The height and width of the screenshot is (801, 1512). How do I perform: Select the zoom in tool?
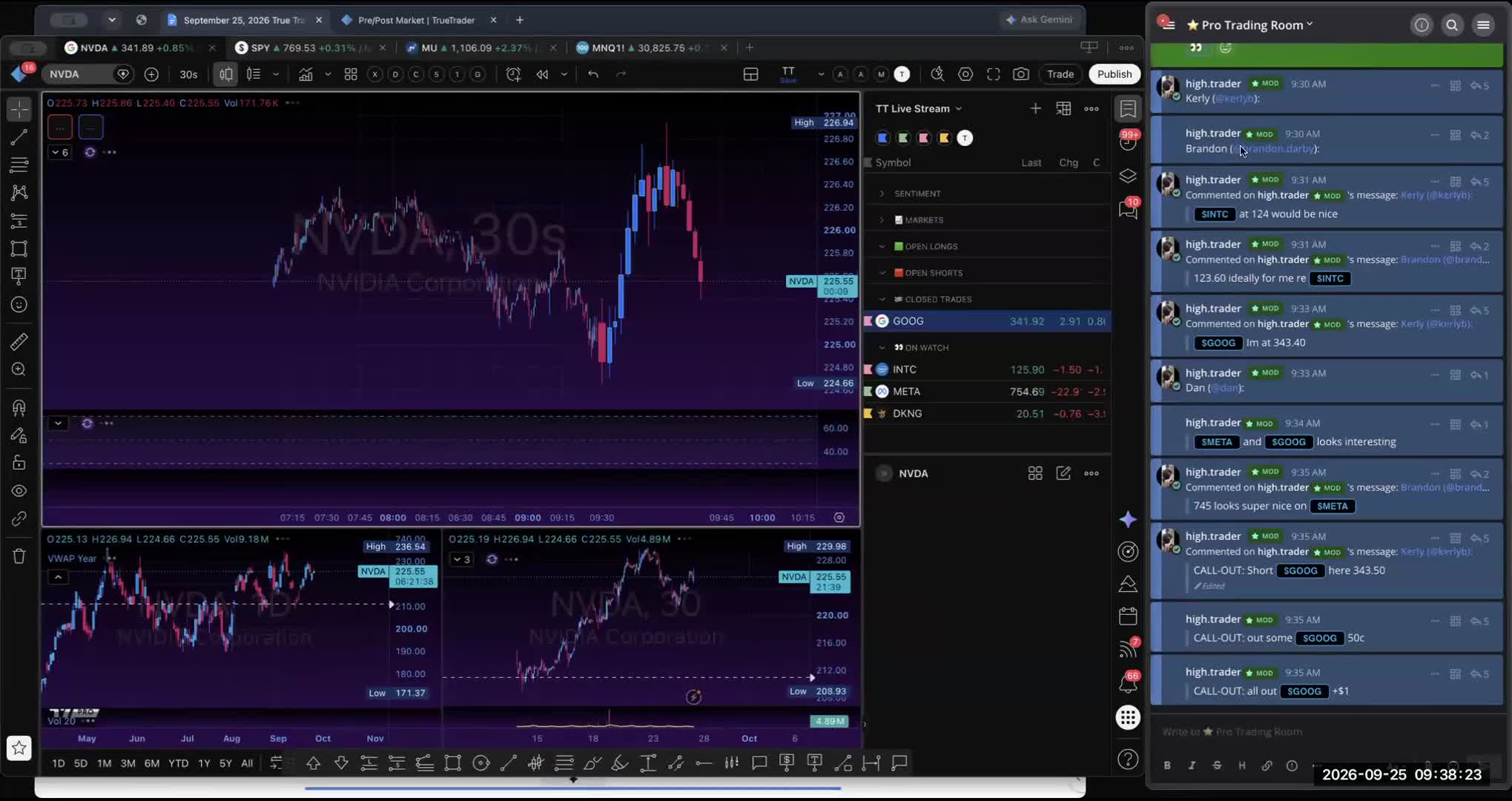19,369
